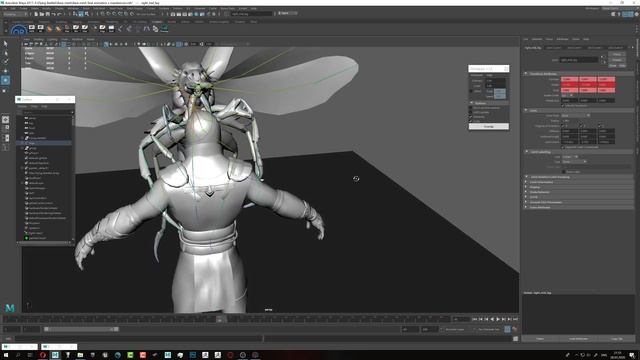Open a scene with the folder icon
Image resolution: width=640 pixels, height=360 pixels.
tap(42, 14)
